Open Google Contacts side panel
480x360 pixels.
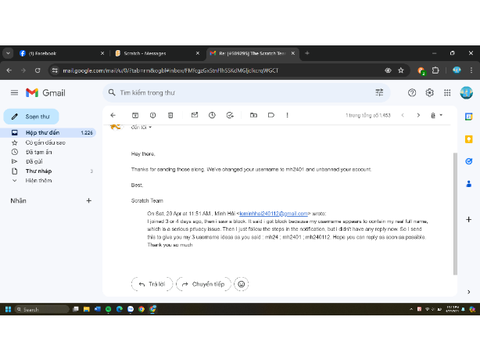(469, 184)
